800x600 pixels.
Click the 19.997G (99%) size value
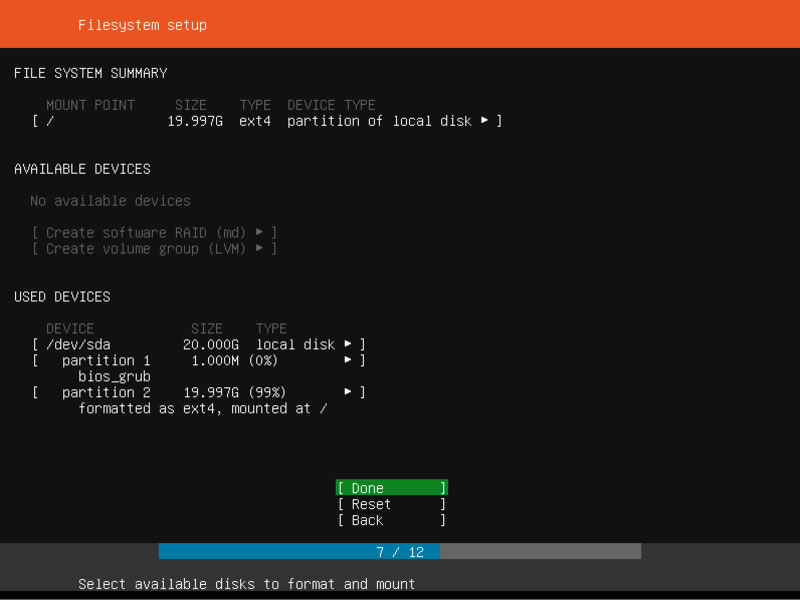point(235,392)
